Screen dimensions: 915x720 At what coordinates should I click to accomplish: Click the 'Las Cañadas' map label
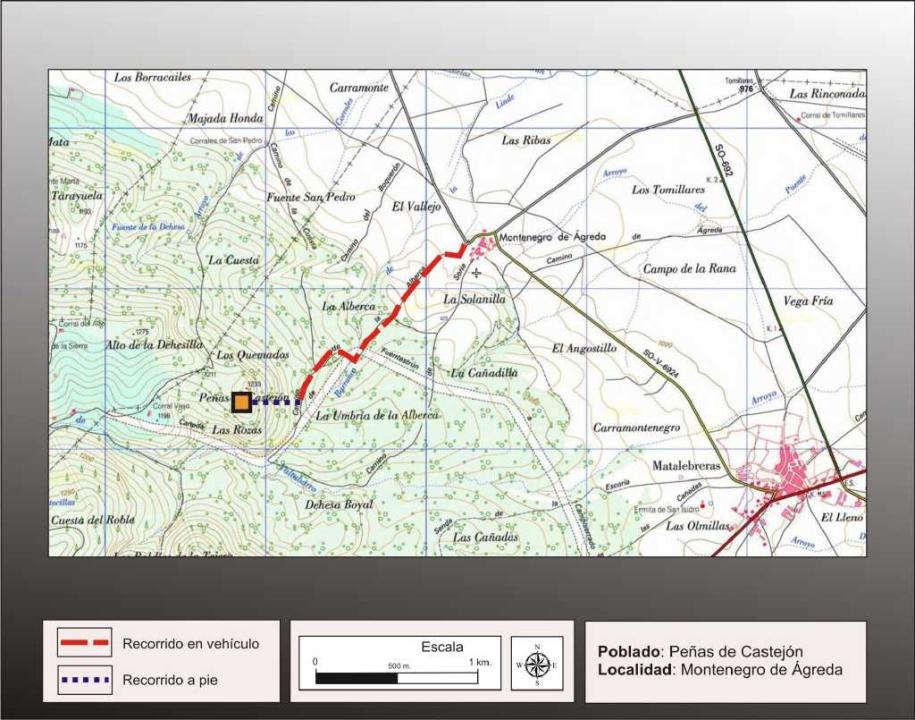coord(486,537)
